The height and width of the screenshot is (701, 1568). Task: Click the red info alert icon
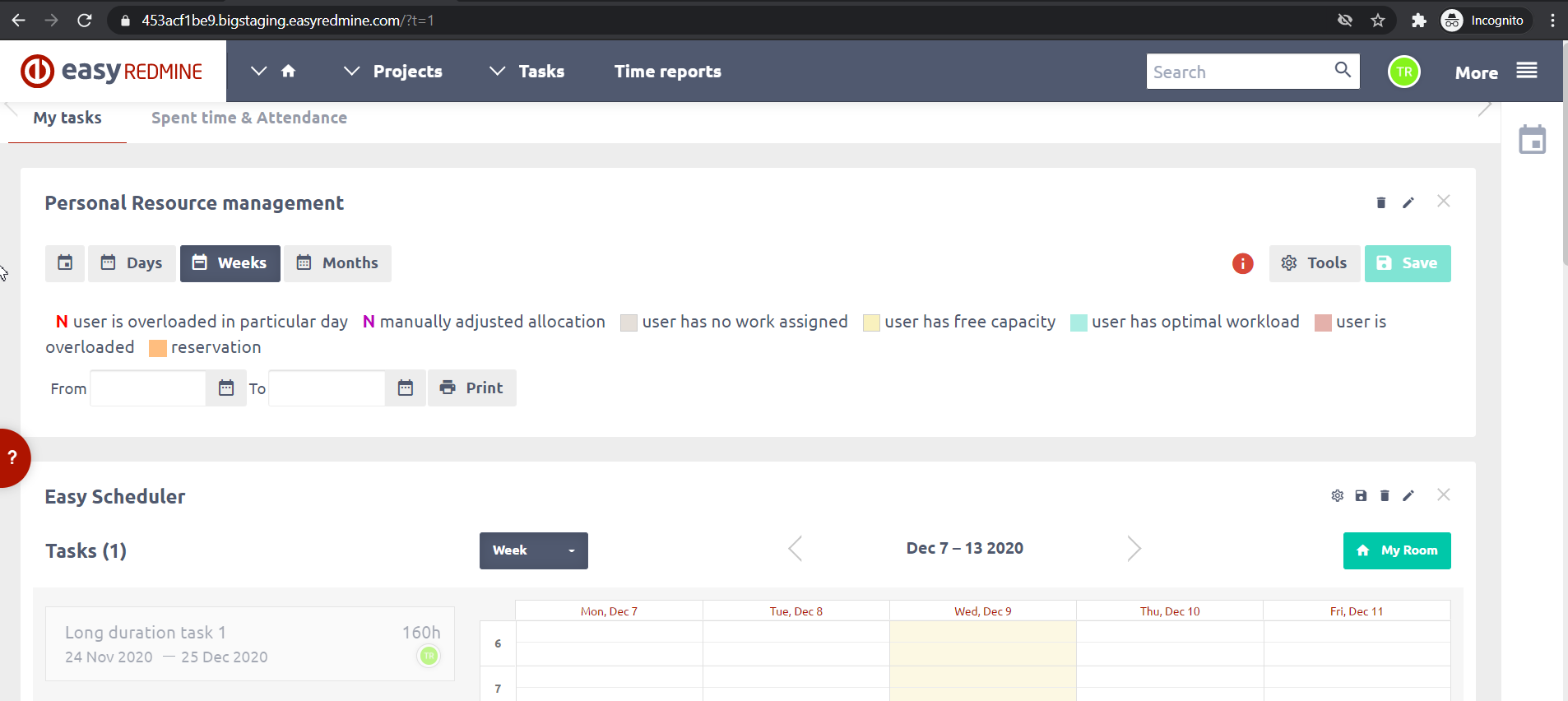pyautogui.click(x=1242, y=263)
